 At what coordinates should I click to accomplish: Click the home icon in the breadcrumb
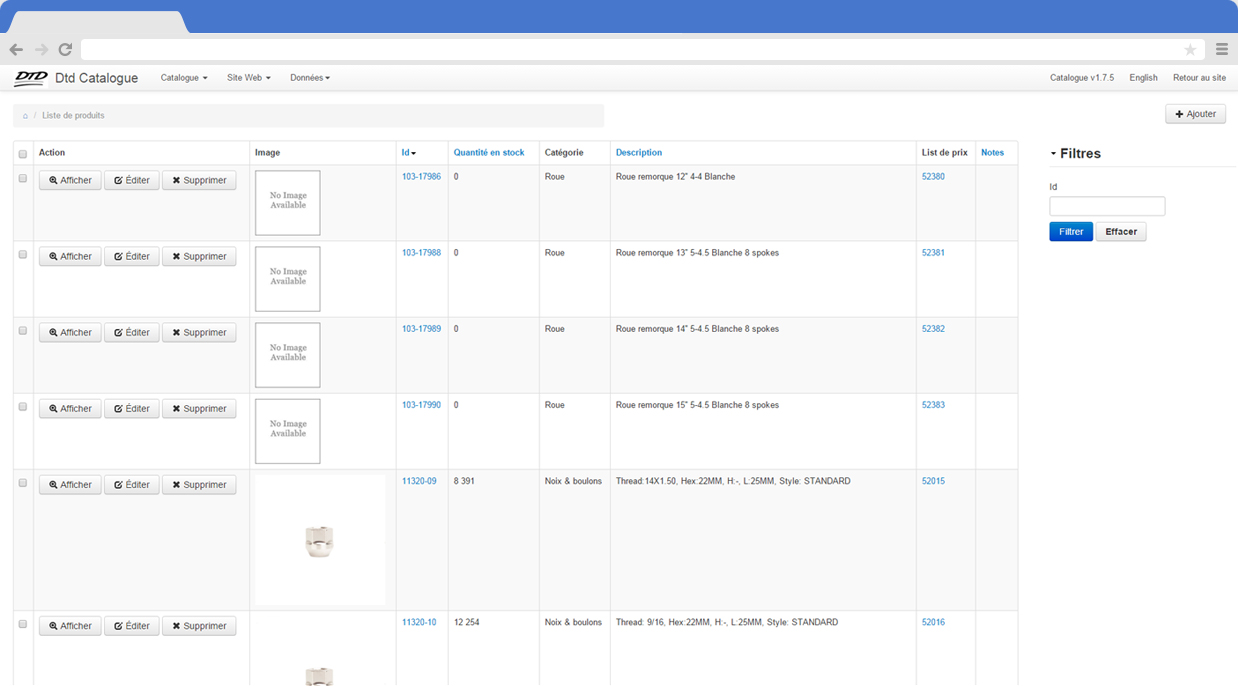[x=25, y=116]
